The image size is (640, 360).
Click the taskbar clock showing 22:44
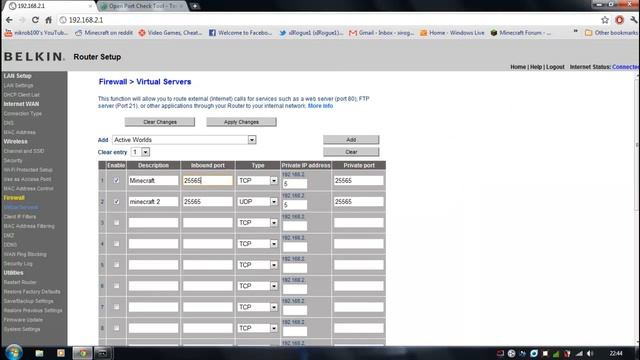[616, 353]
